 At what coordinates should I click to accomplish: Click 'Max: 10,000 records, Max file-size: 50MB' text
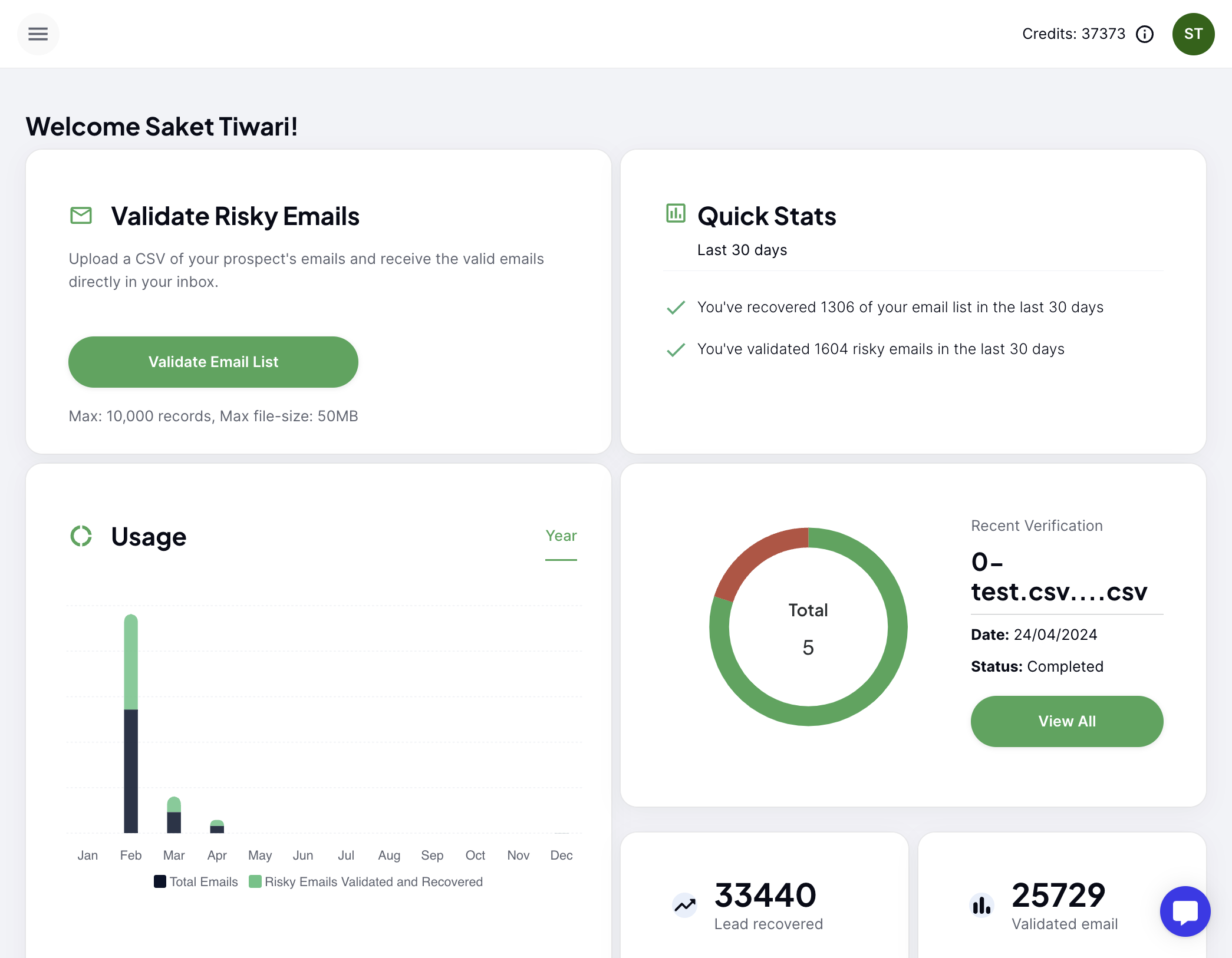click(x=213, y=416)
